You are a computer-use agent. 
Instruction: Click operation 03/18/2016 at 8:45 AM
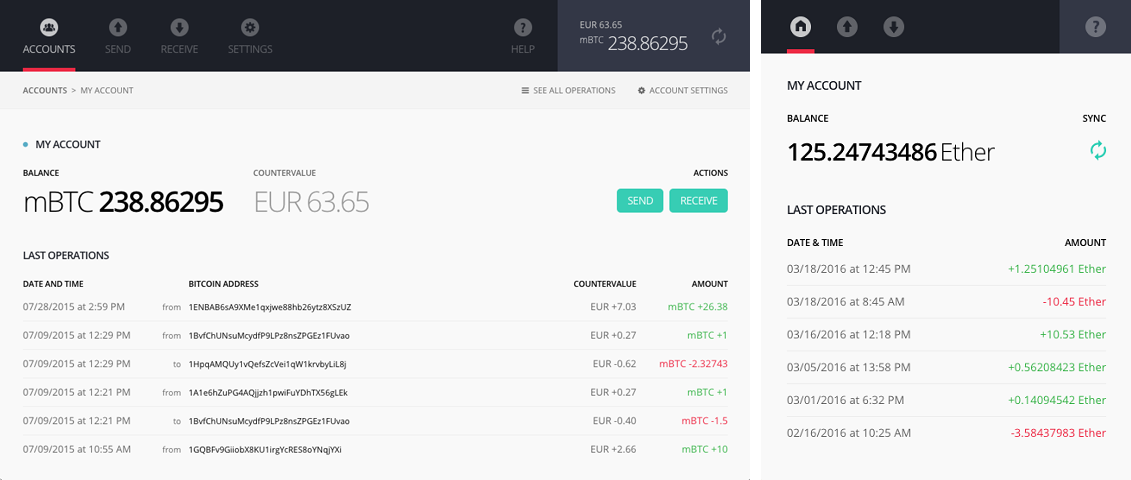click(845, 302)
